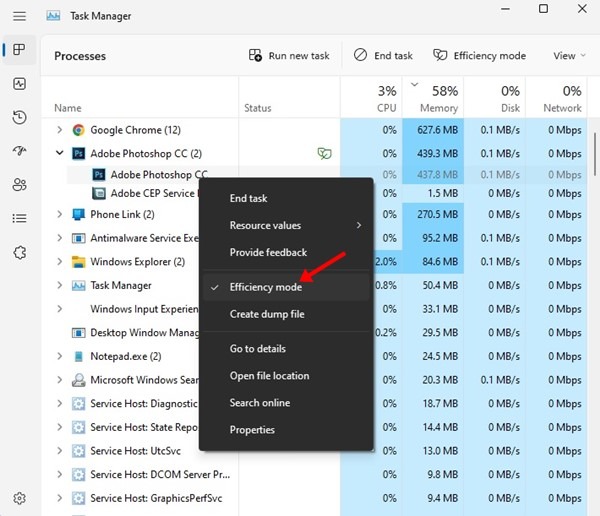Open the View dropdown menu
600x516 pixels.
click(570, 56)
